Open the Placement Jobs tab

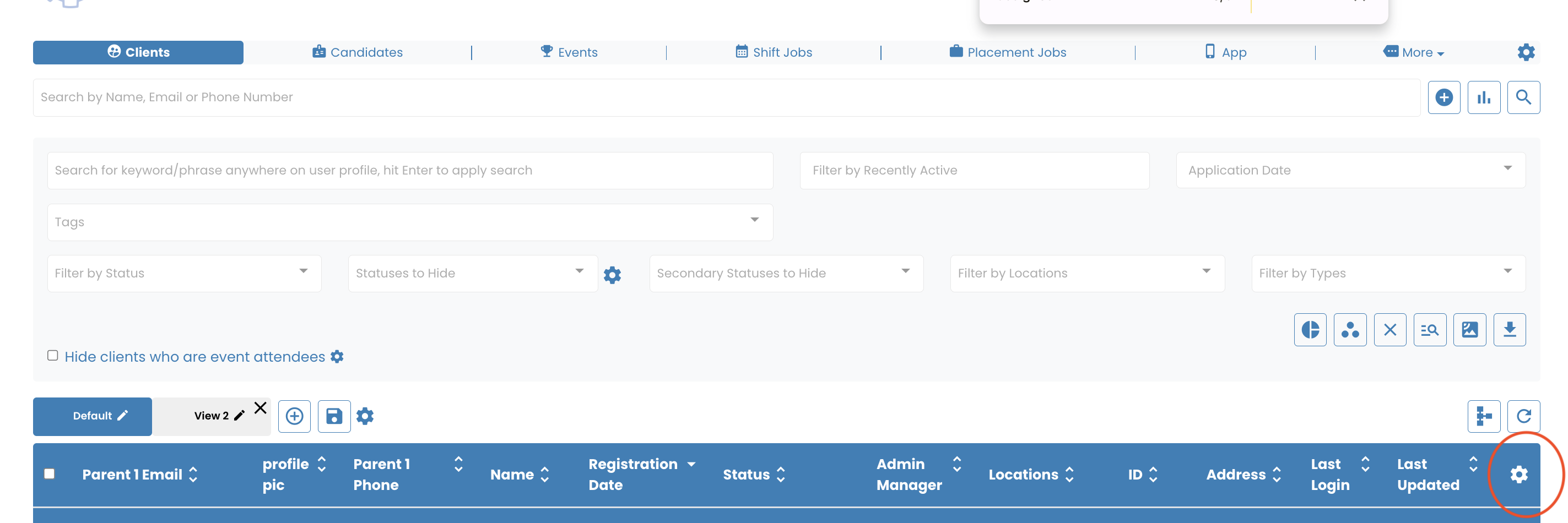[1007, 52]
